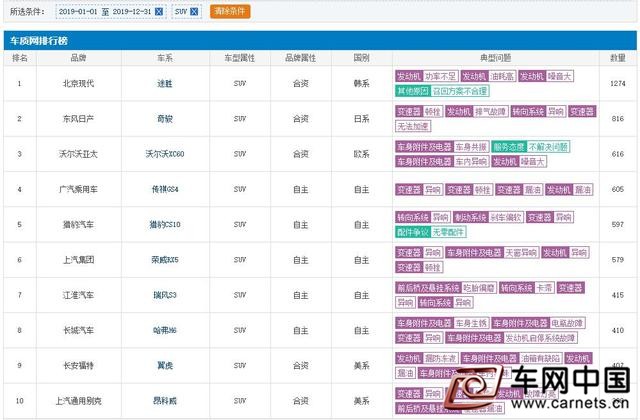Click the 发动机 油耗高 problem tag

489,76
